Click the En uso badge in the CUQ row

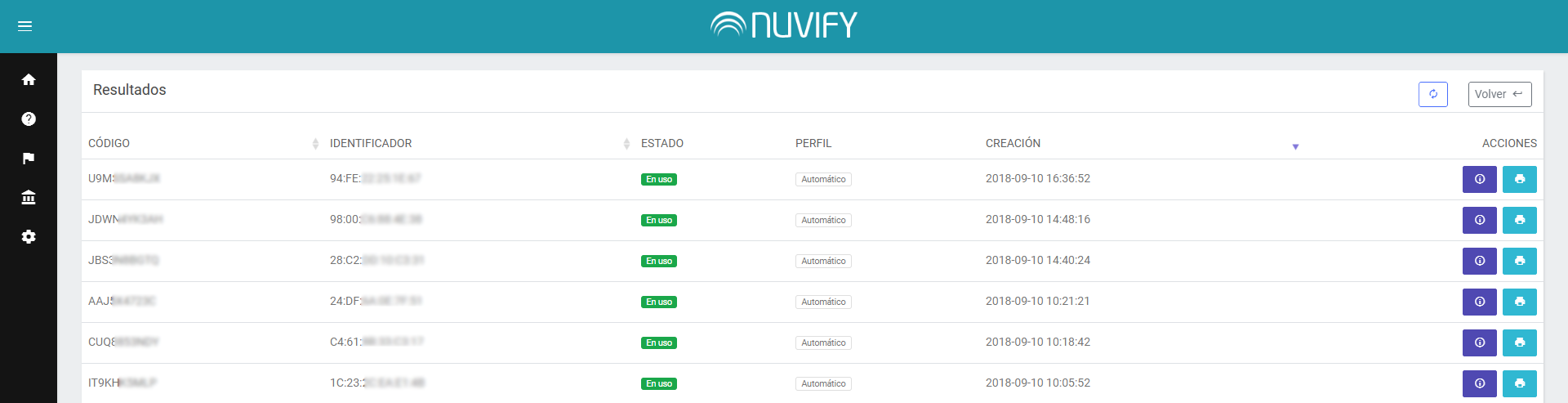click(x=659, y=343)
